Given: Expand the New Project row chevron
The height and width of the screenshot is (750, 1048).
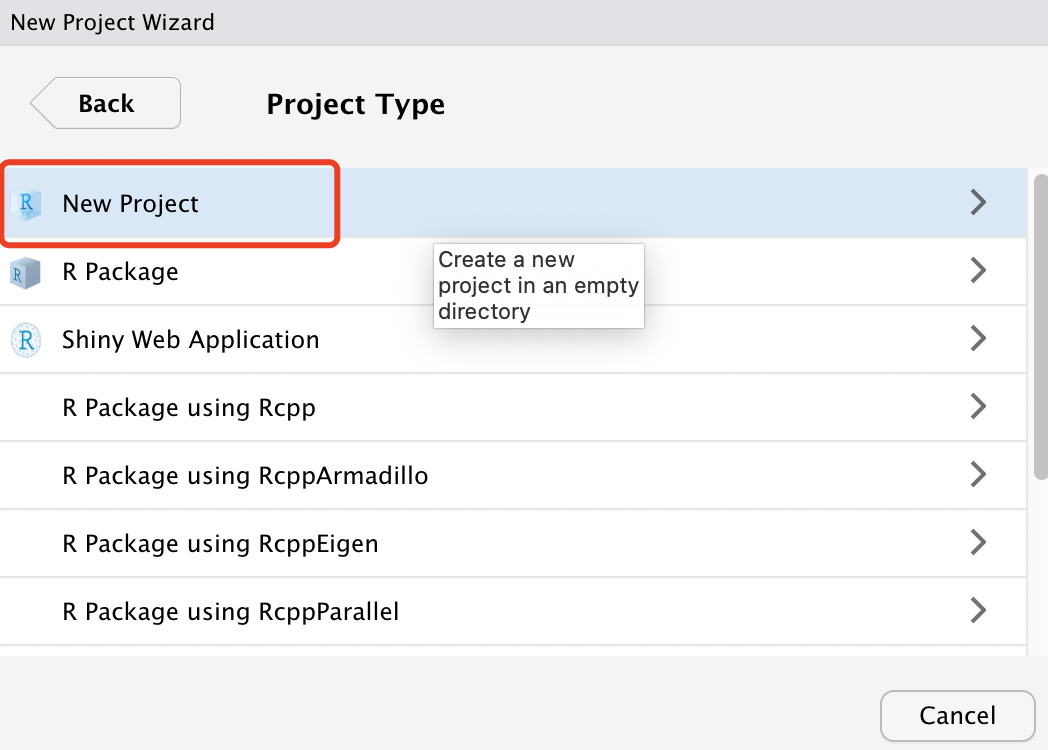Looking at the screenshot, I should tap(978, 203).
